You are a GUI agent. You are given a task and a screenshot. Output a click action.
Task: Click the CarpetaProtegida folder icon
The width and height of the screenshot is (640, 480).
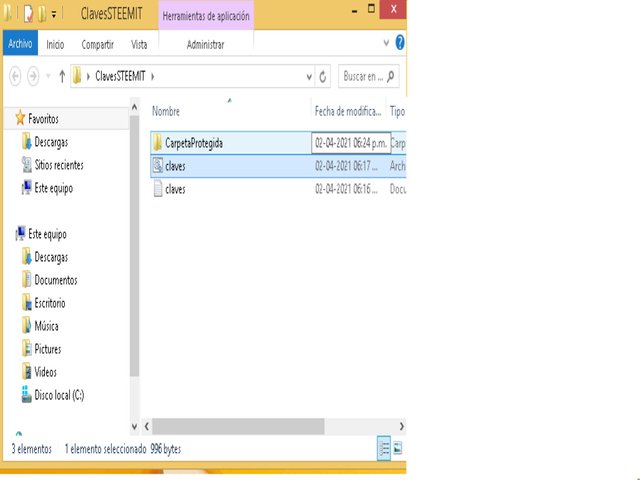[158, 143]
